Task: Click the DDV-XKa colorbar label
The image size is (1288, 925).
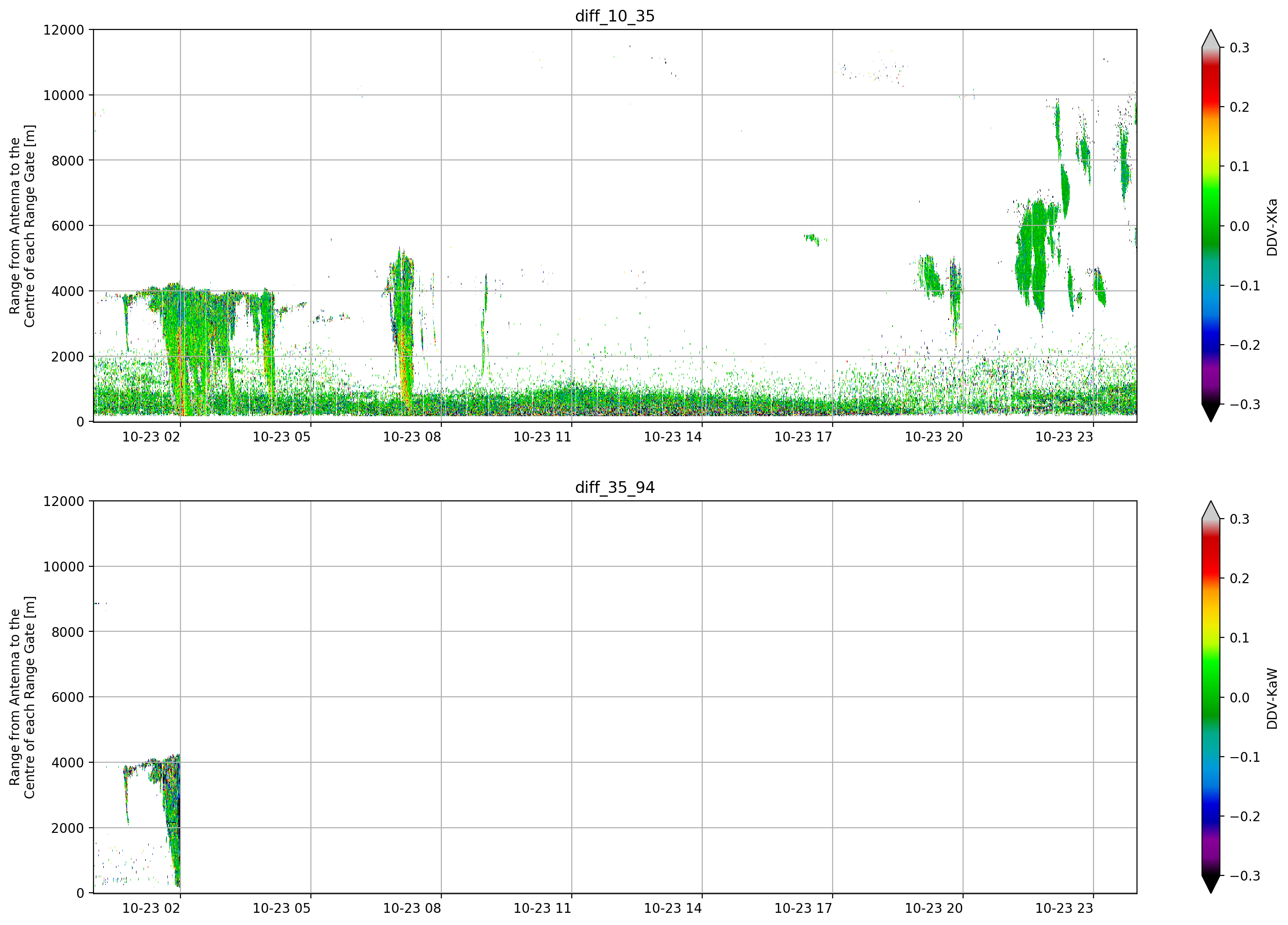Action: tap(1272, 227)
